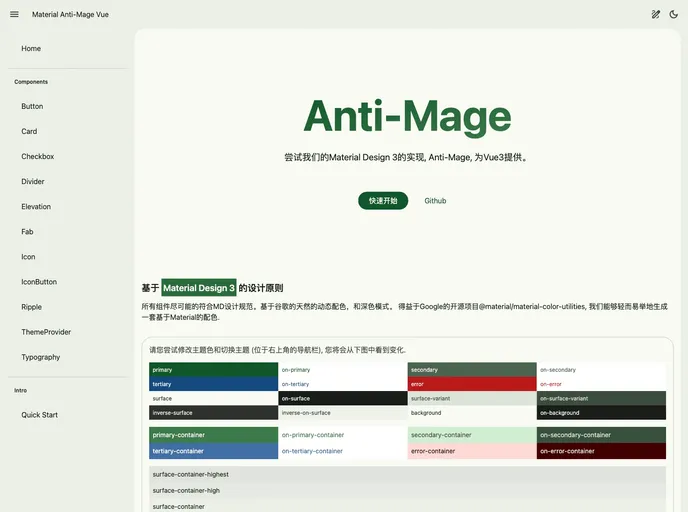Select Ripple in the sidebar
The height and width of the screenshot is (512, 688).
click(32, 307)
